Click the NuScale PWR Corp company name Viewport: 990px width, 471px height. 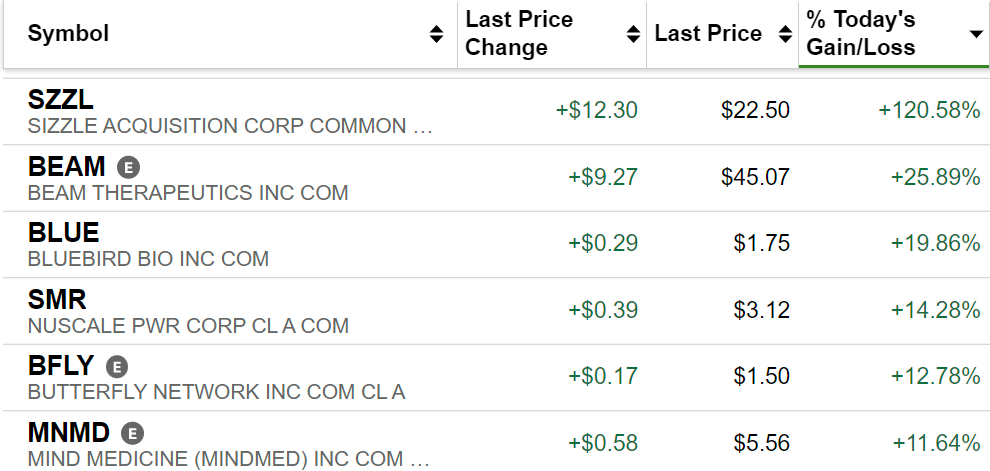point(188,326)
